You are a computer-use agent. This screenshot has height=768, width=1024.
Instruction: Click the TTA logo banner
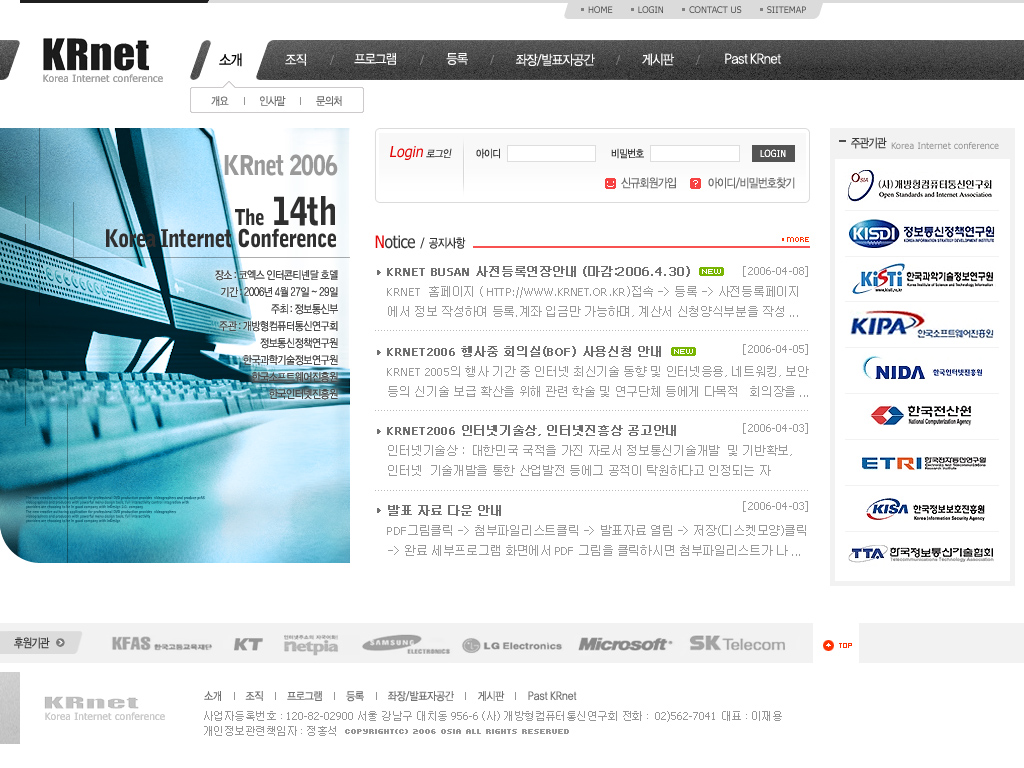click(x=921, y=554)
